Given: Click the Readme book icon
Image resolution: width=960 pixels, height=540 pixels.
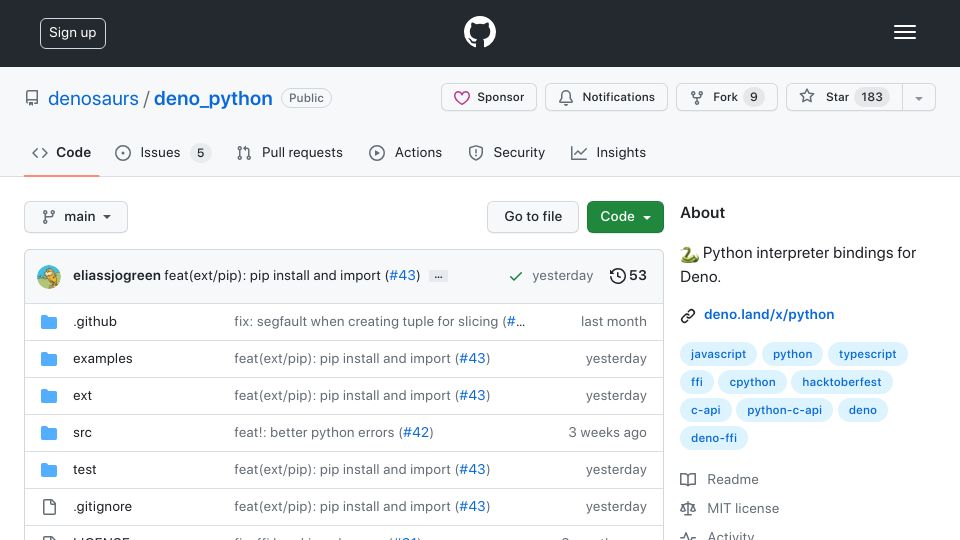Looking at the screenshot, I should (x=688, y=479).
